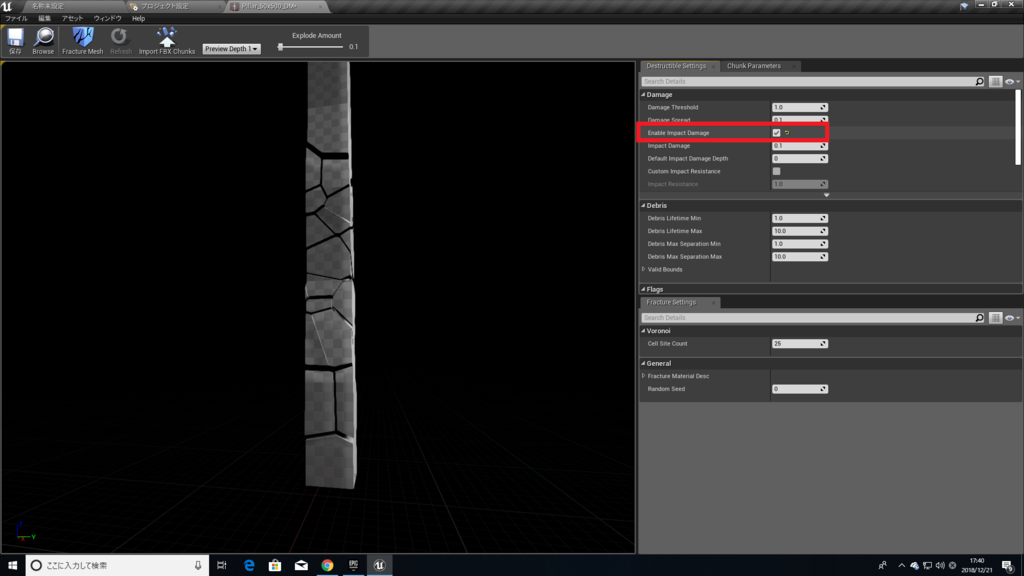Click the volume icon in system tray
This screenshot has height=576, width=1024.
pyautogui.click(x=940, y=566)
